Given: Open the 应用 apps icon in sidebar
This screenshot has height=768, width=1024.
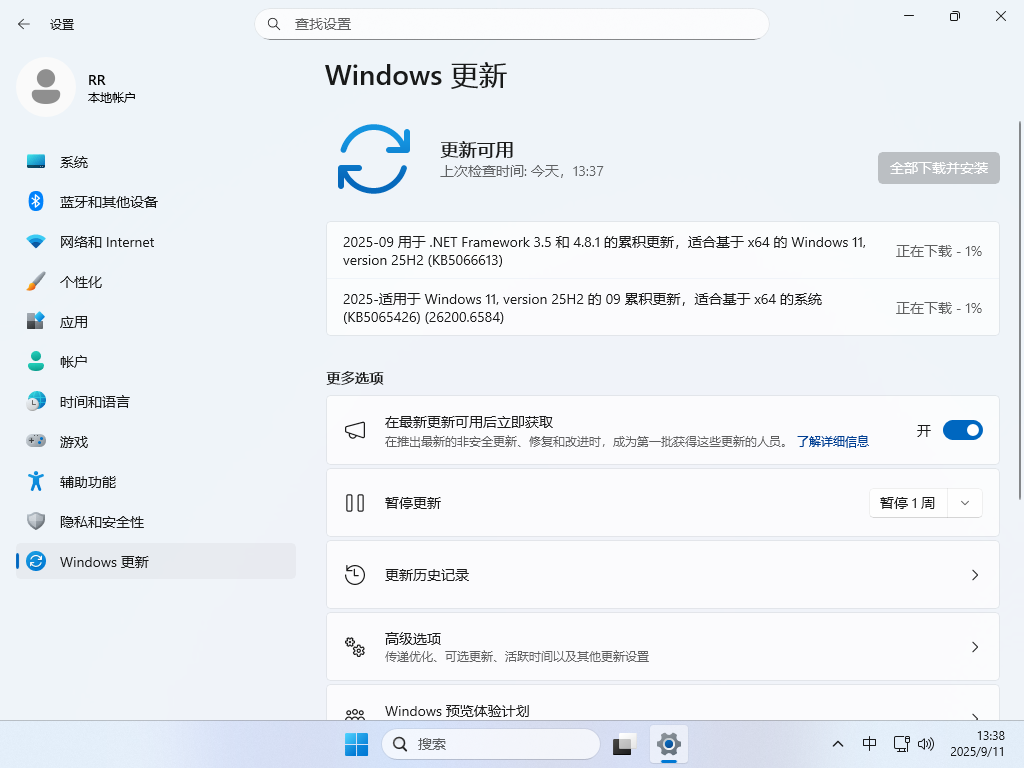Looking at the screenshot, I should pos(36,321).
